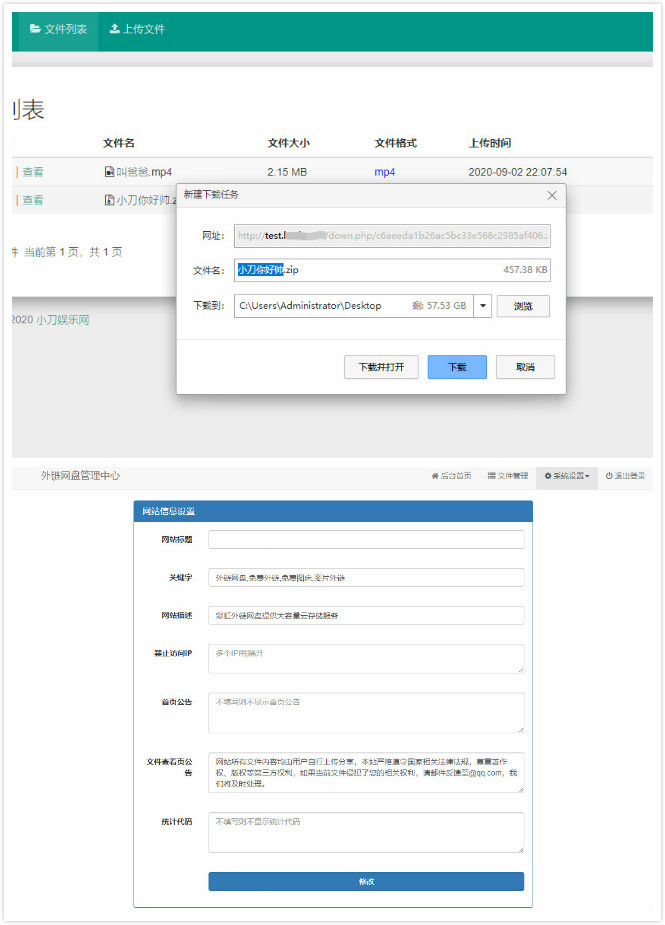Click the 下载并打开 button
Viewport: 665px width, 925px height.
pyautogui.click(x=381, y=367)
